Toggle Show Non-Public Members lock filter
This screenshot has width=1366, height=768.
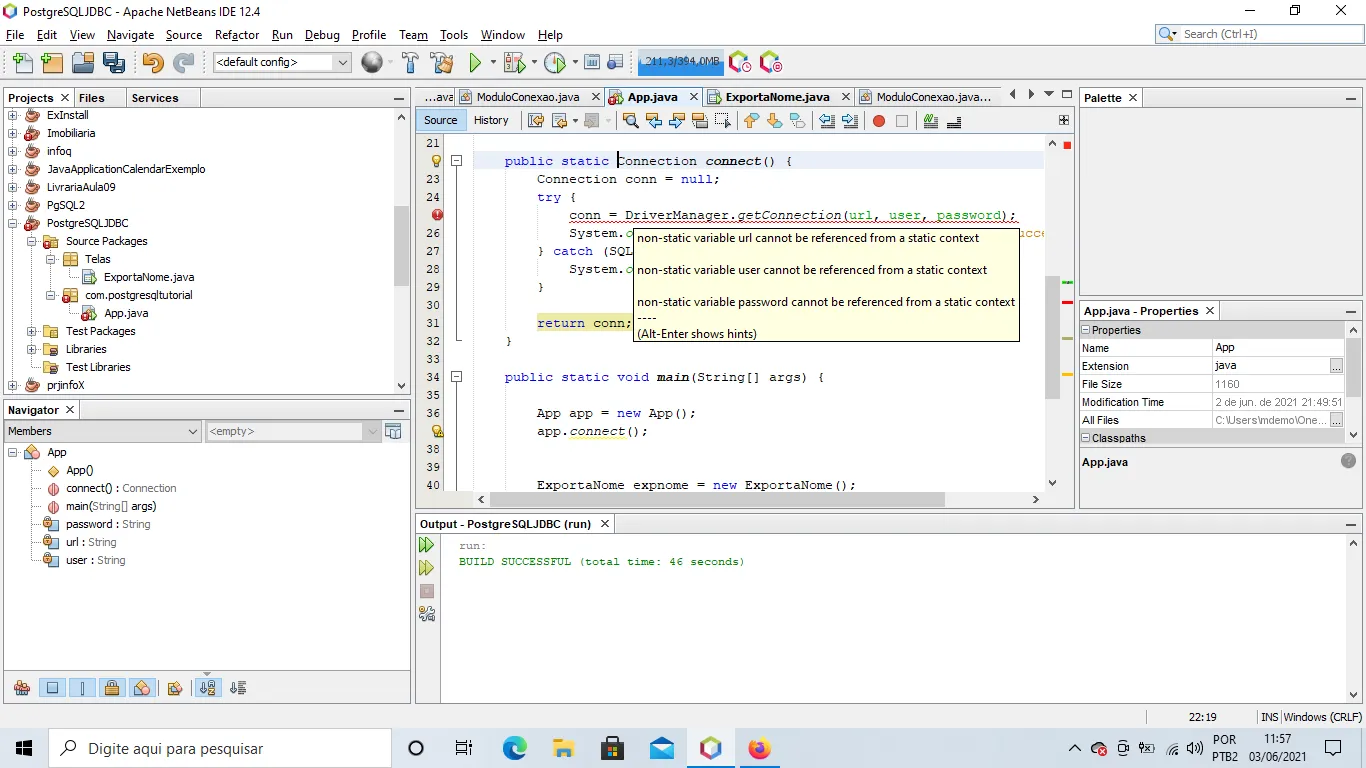pyautogui.click(x=112, y=688)
